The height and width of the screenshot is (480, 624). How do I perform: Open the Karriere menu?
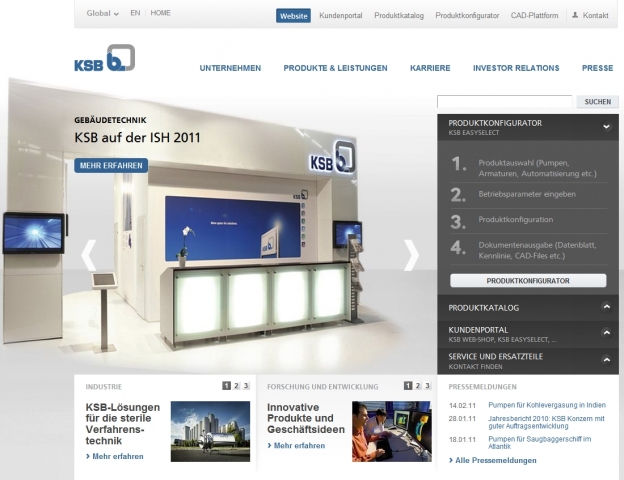coord(430,68)
